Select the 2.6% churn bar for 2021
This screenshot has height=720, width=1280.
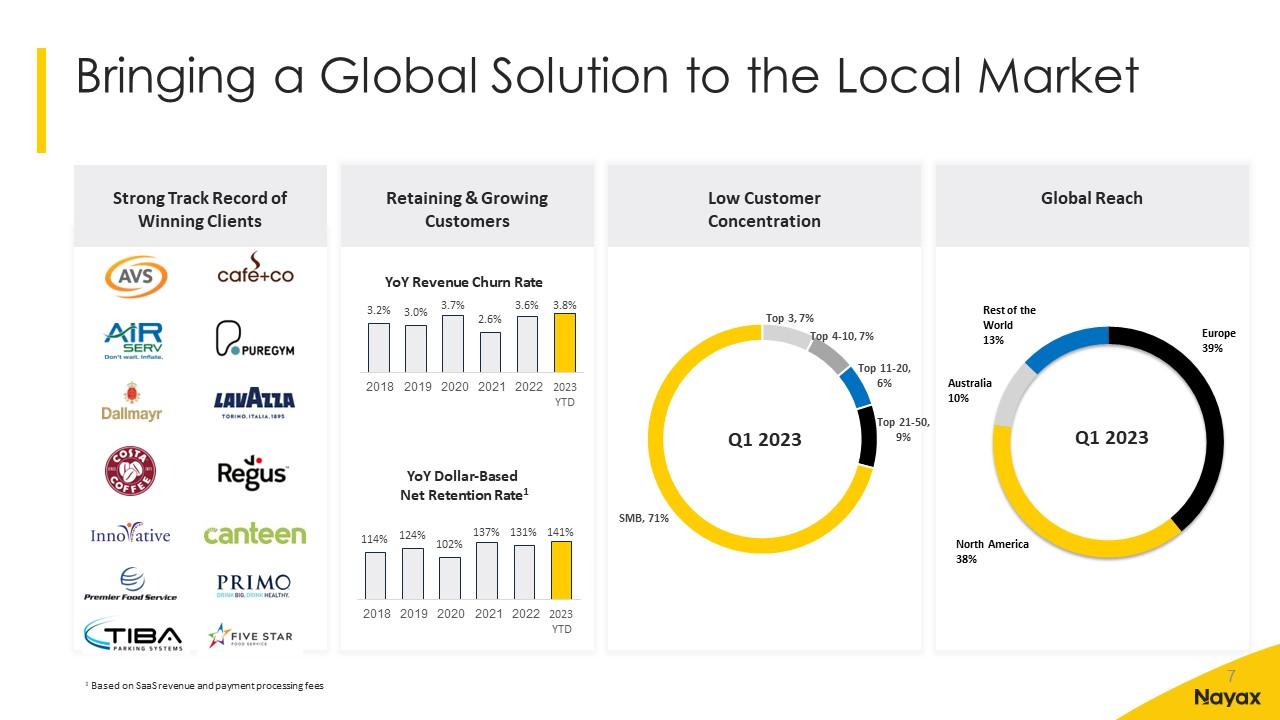coord(490,351)
